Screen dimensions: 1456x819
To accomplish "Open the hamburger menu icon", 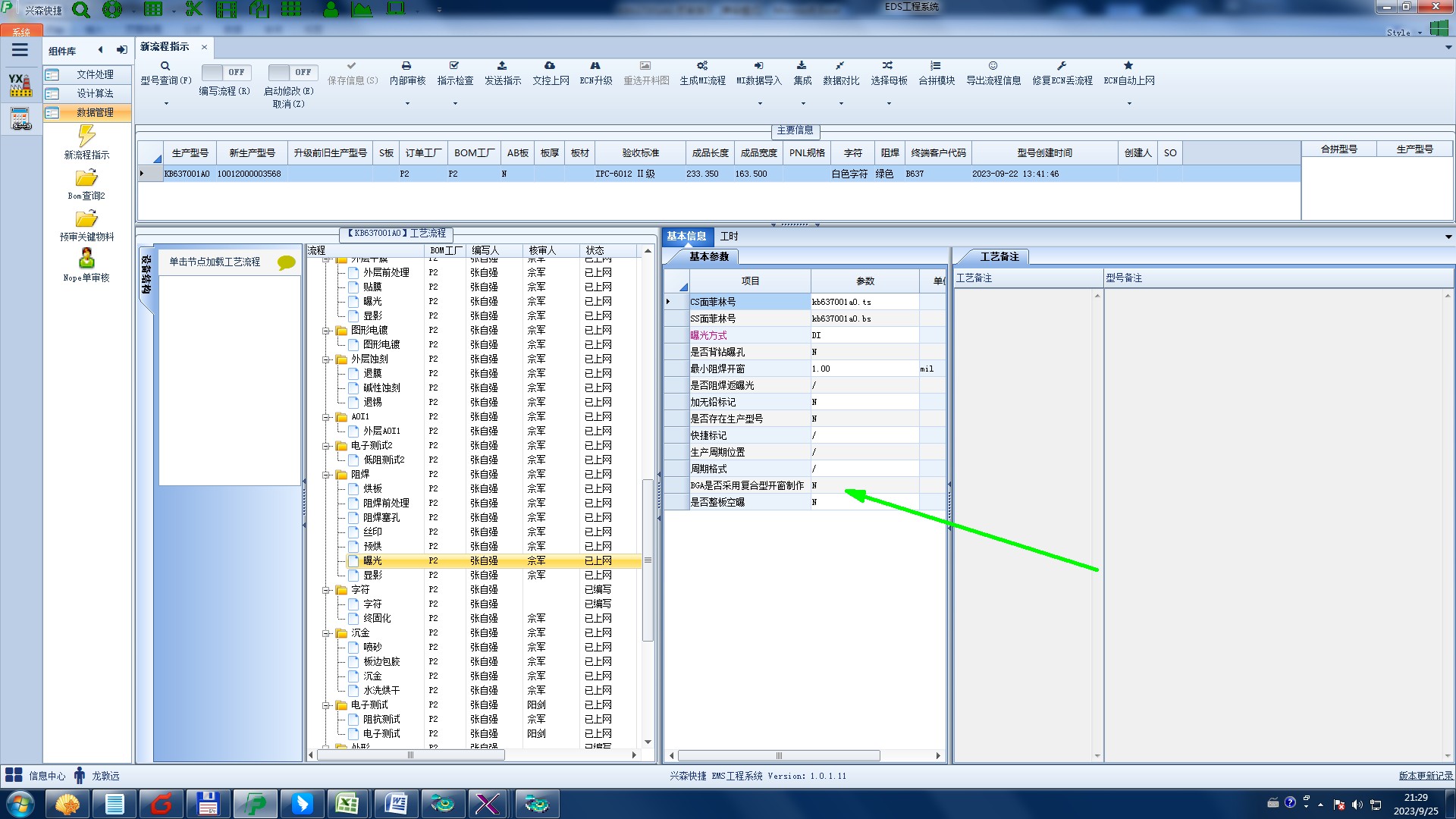I will click(20, 50).
